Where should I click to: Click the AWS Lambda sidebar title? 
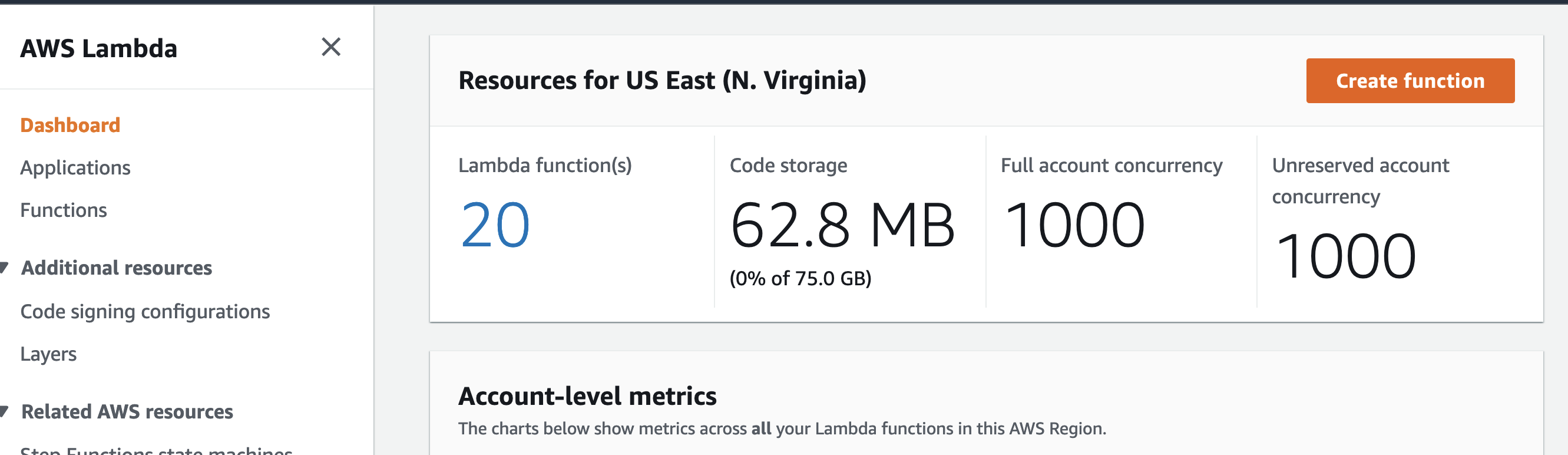(98, 48)
